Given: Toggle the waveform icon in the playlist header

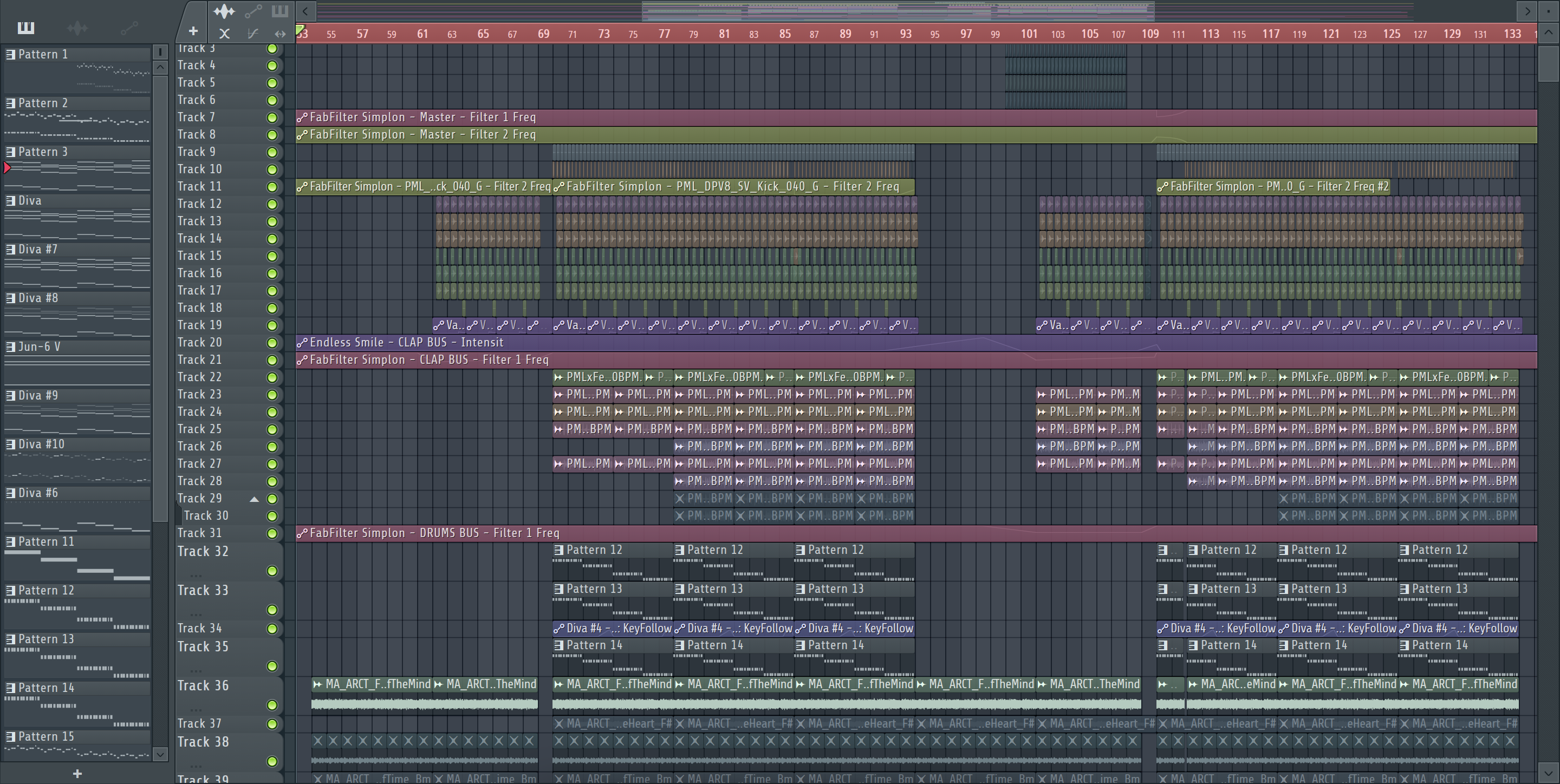Looking at the screenshot, I should pyautogui.click(x=224, y=11).
